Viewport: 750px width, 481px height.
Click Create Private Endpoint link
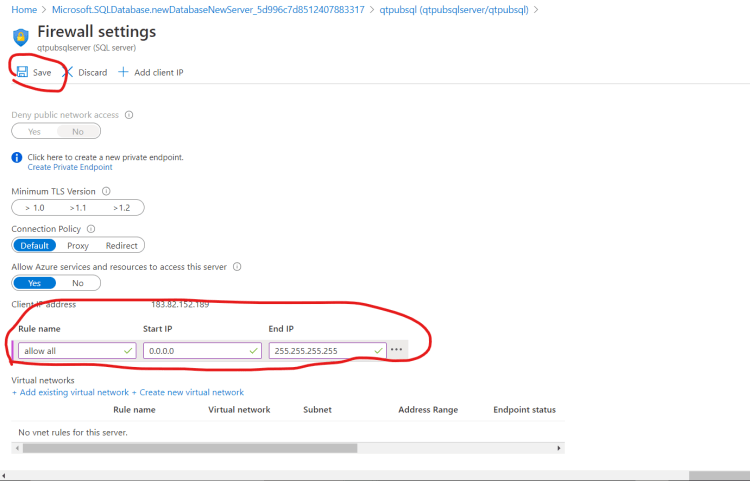[70, 167]
